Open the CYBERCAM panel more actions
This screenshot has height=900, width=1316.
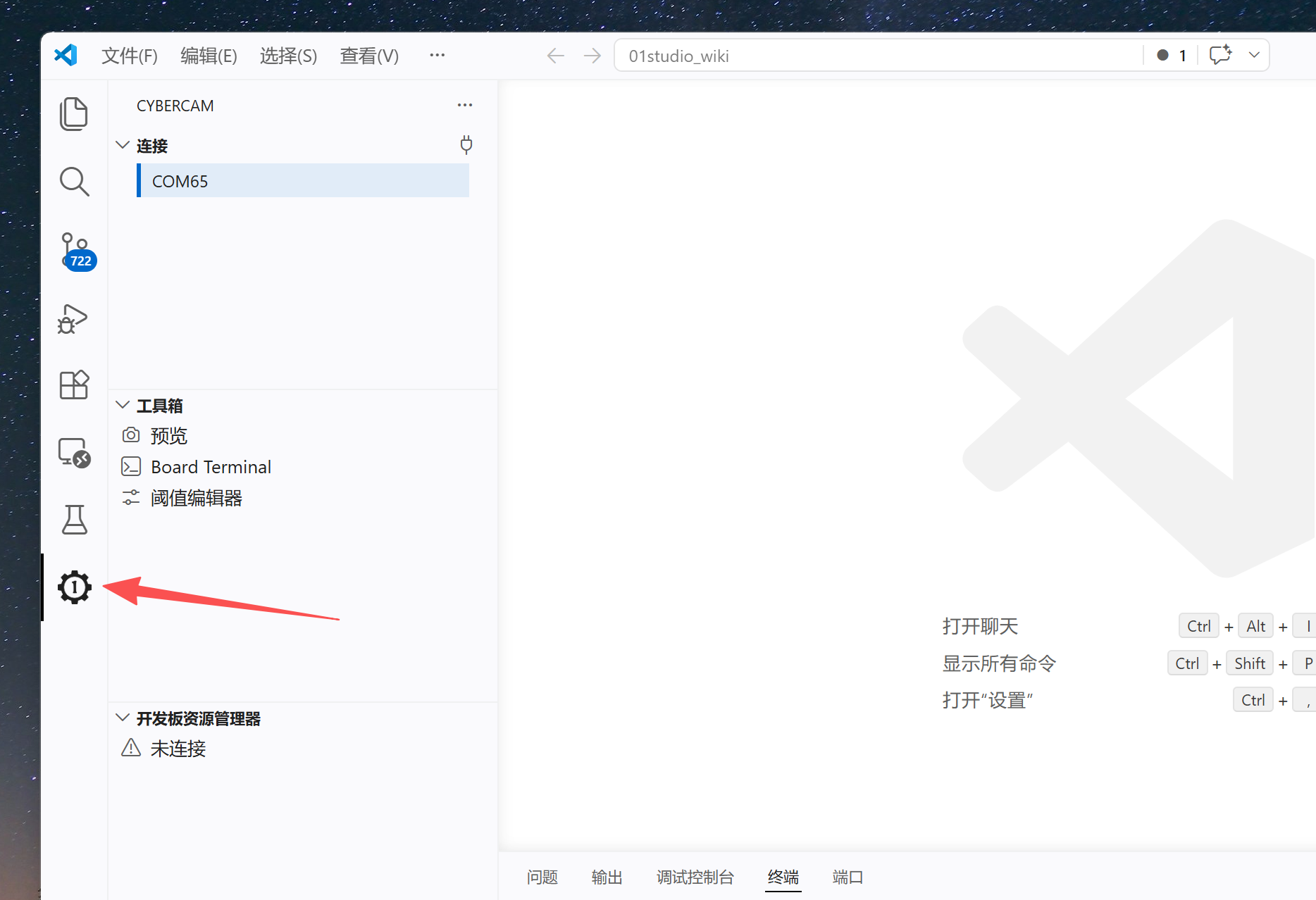tap(465, 106)
